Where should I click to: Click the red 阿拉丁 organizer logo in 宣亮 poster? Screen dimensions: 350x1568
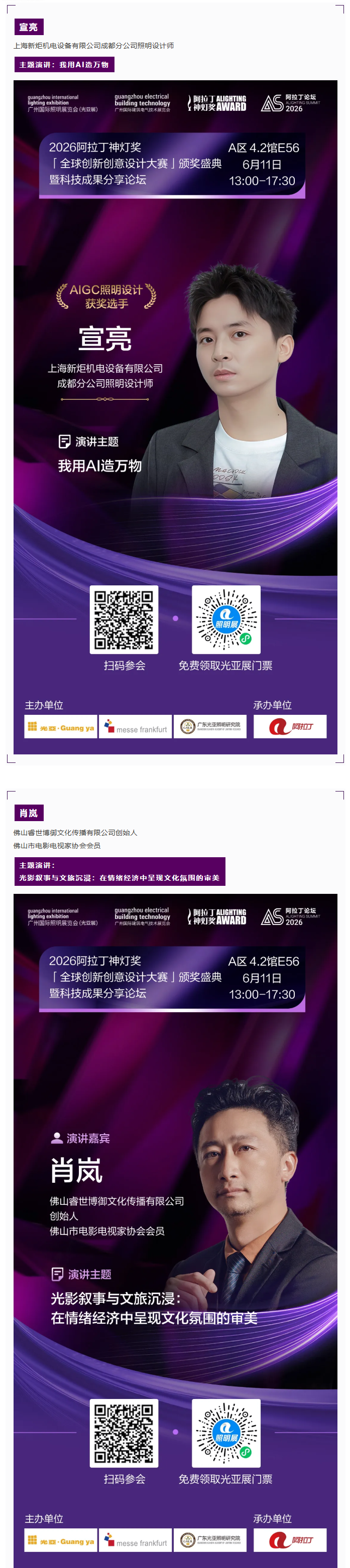tap(290, 727)
